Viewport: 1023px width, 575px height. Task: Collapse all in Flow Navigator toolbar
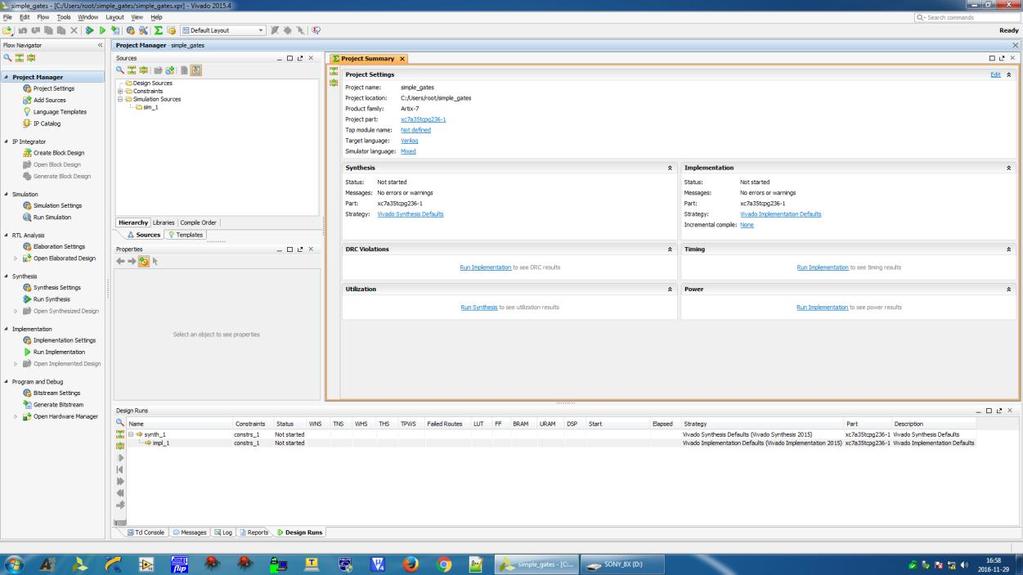coord(20,58)
